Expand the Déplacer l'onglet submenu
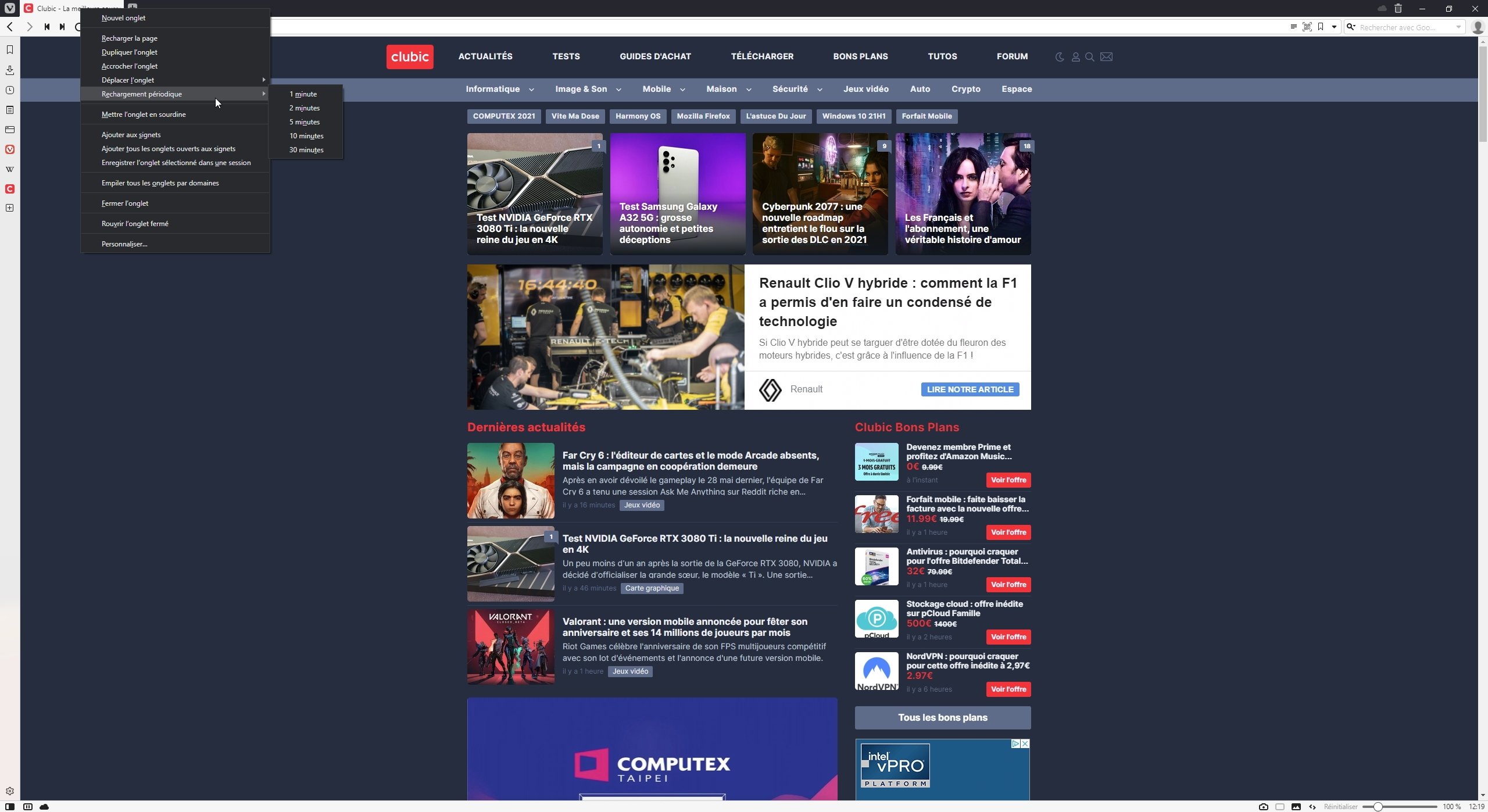Image resolution: width=1488 pixels, height=812 pixels. [128, 80]
